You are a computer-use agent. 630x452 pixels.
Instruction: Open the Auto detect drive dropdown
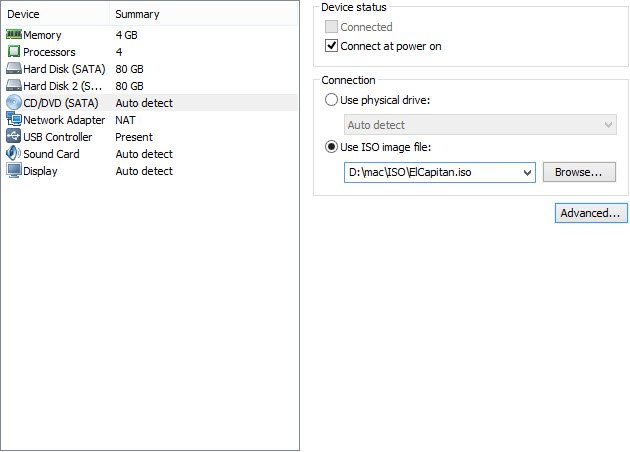click(x=480, y=125)
